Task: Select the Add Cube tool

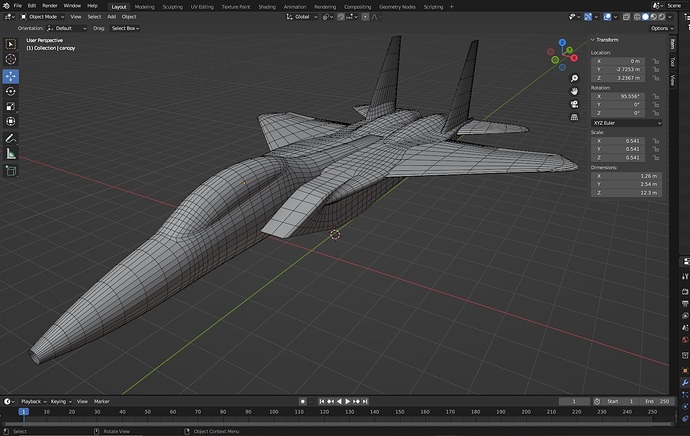Action: (x=11, y=171)
